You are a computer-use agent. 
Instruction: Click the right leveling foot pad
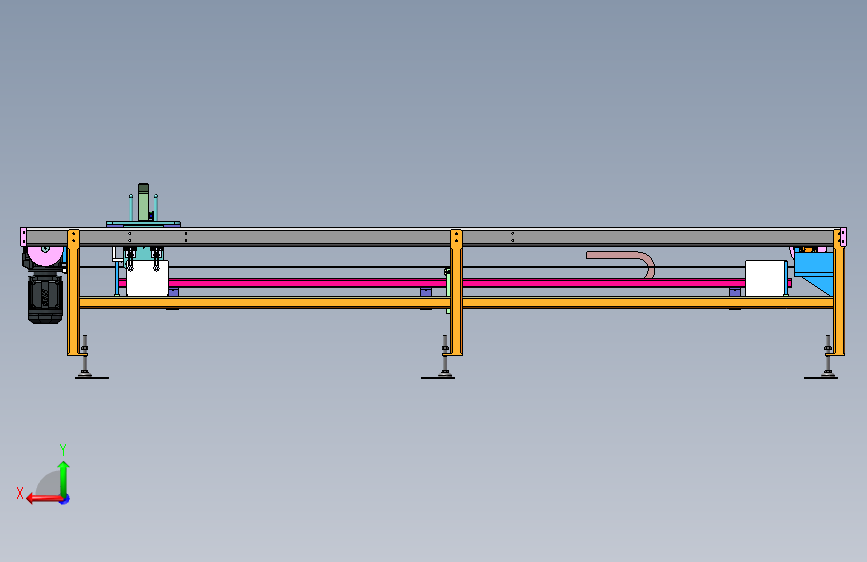coord(821,378)
